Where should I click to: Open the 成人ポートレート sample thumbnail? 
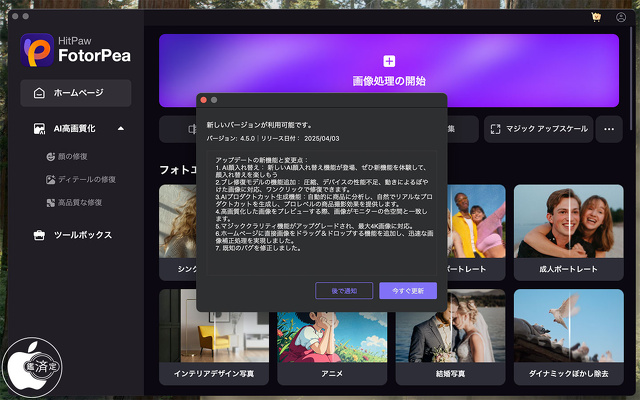point(569,232)
